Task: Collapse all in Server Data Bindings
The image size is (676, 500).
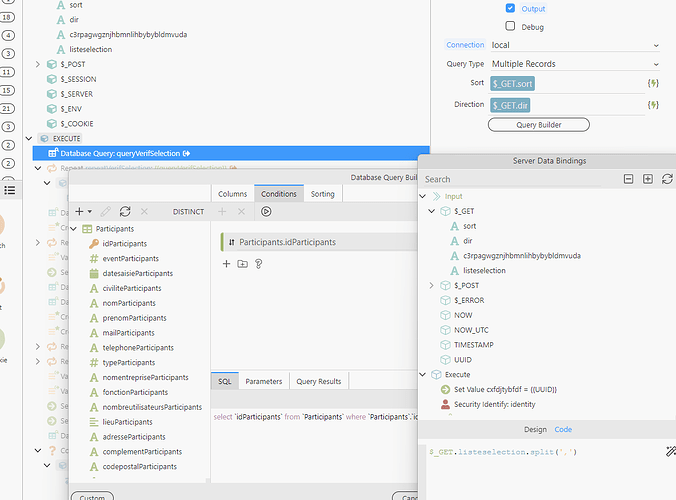Action: click(x=628, y=179)
